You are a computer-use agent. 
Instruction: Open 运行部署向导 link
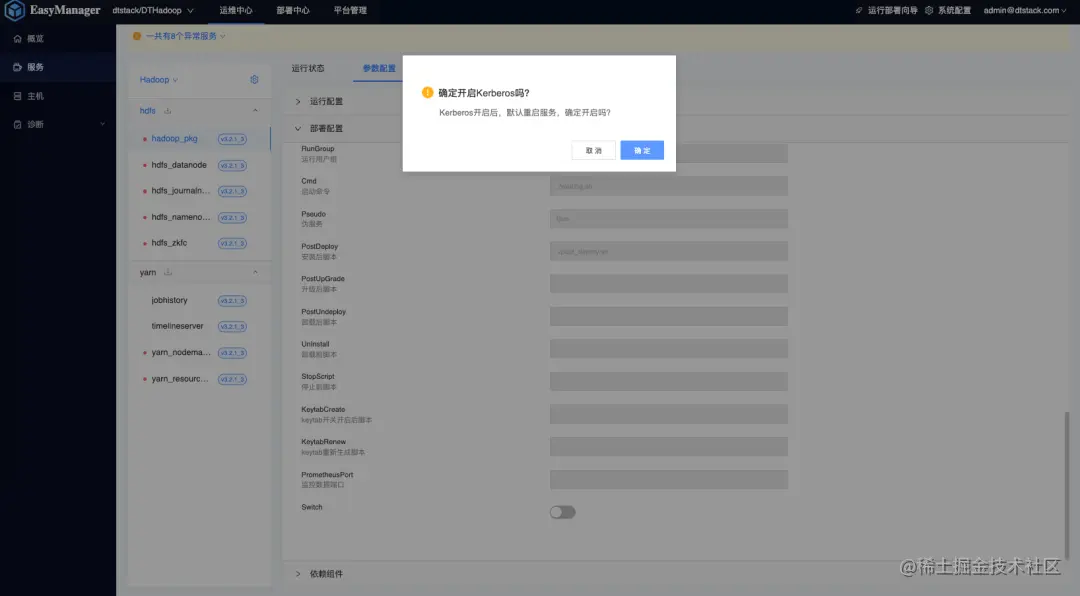(x=893, y=10)
